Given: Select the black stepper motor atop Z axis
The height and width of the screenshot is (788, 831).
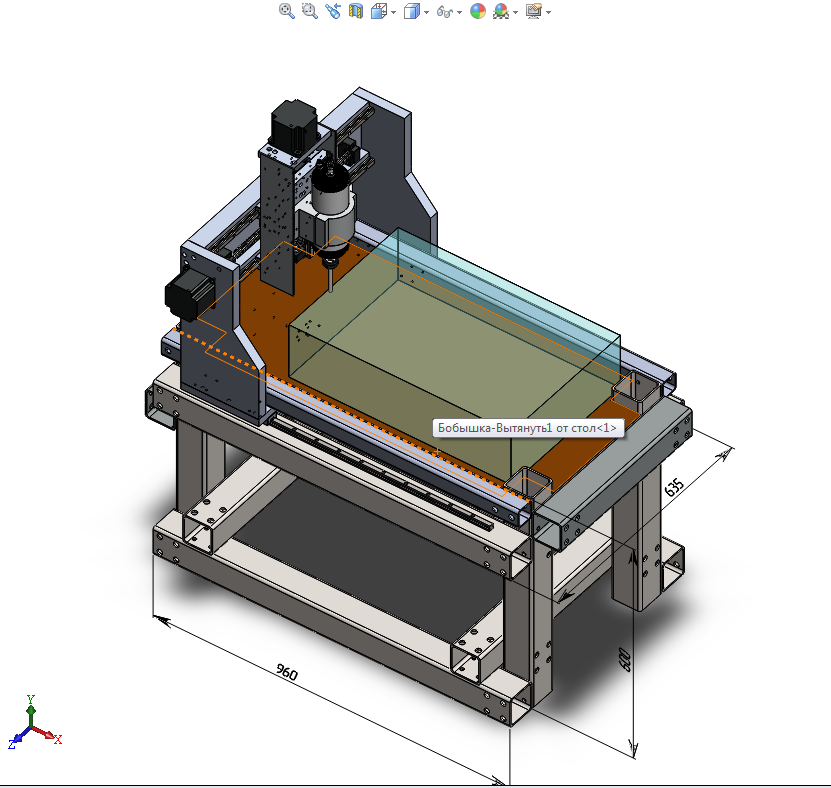Looking at the screenshot, I should (294, 126).
